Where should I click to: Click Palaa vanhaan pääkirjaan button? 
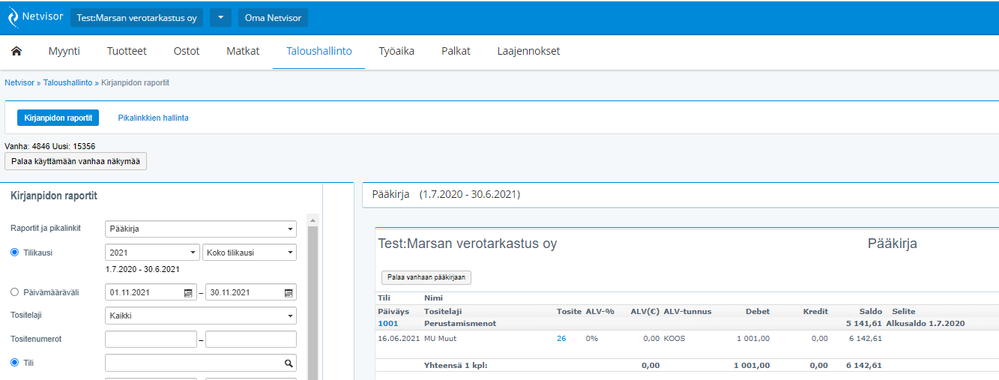426,277
